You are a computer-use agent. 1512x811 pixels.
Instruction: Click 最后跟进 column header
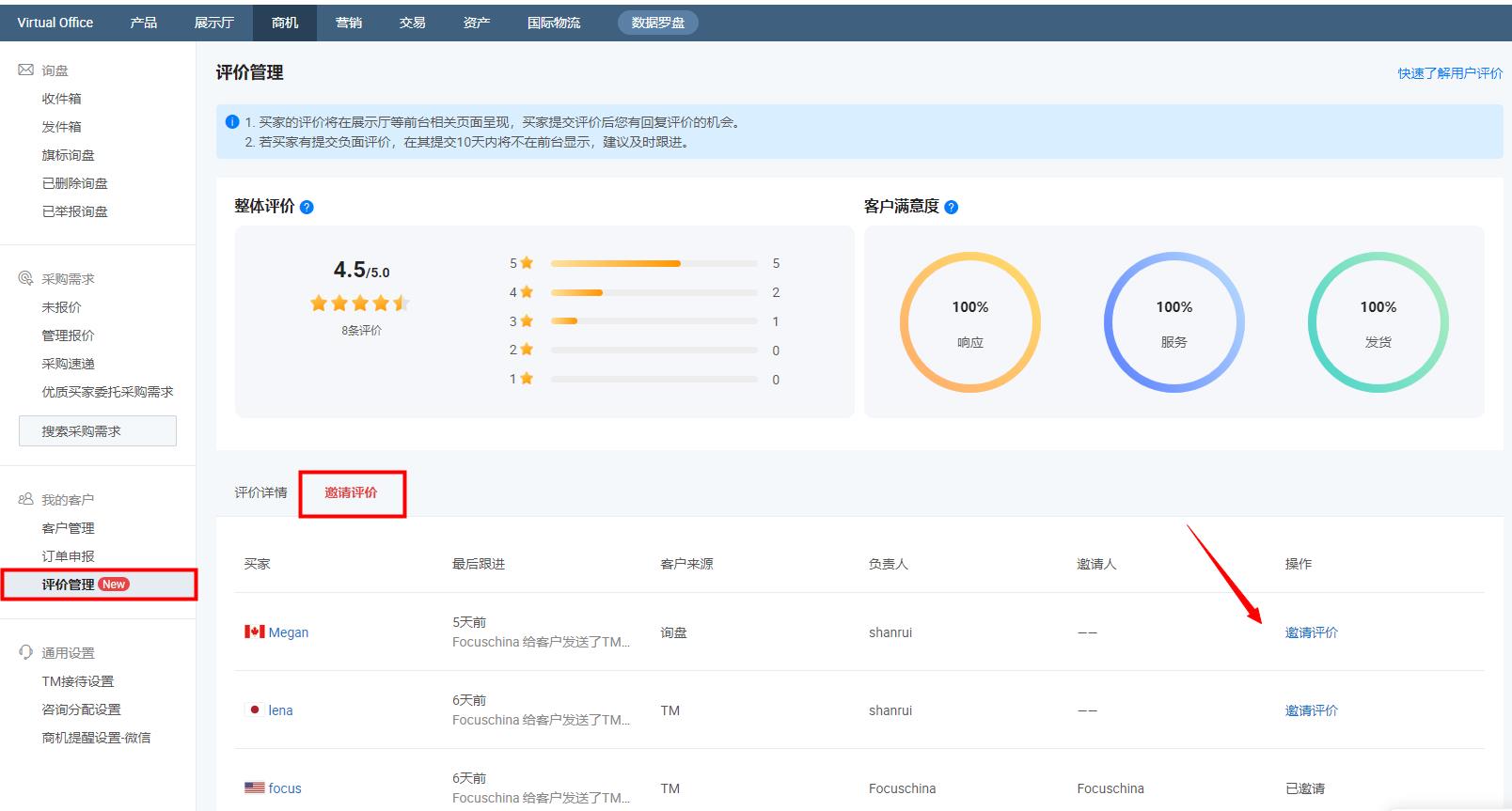point(479,564)
